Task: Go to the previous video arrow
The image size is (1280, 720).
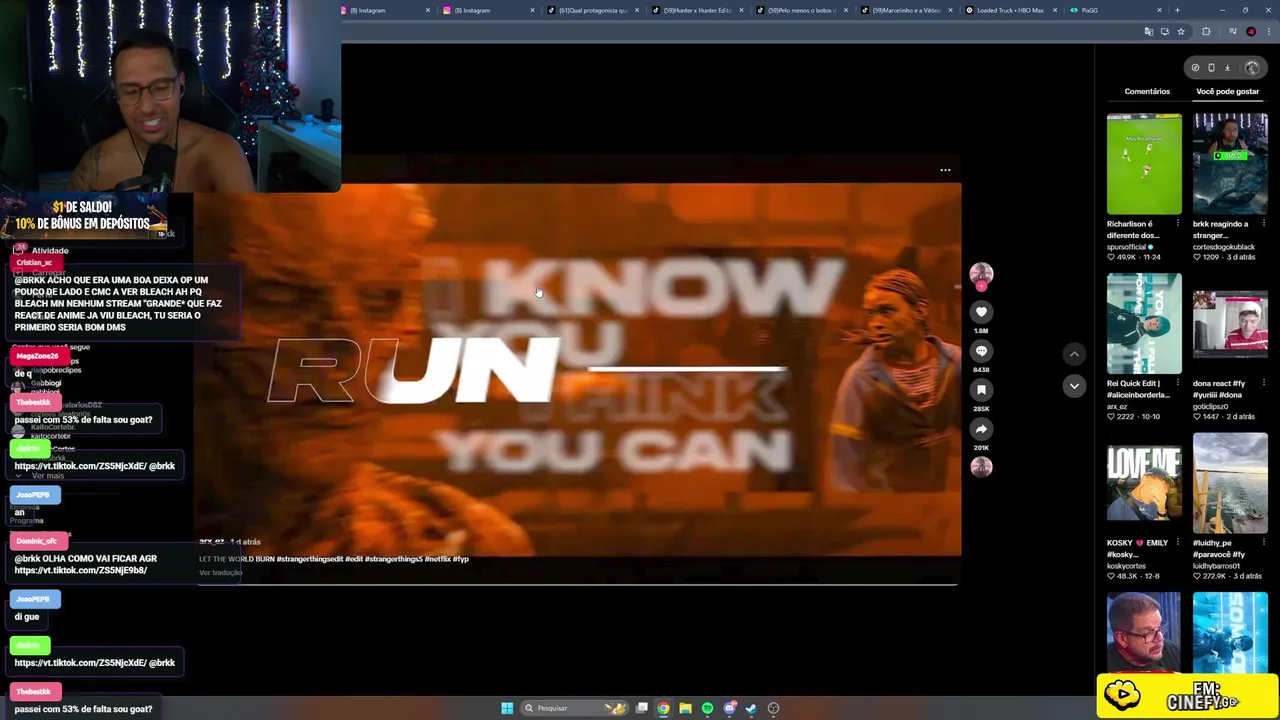Action: pos(1074,354)
